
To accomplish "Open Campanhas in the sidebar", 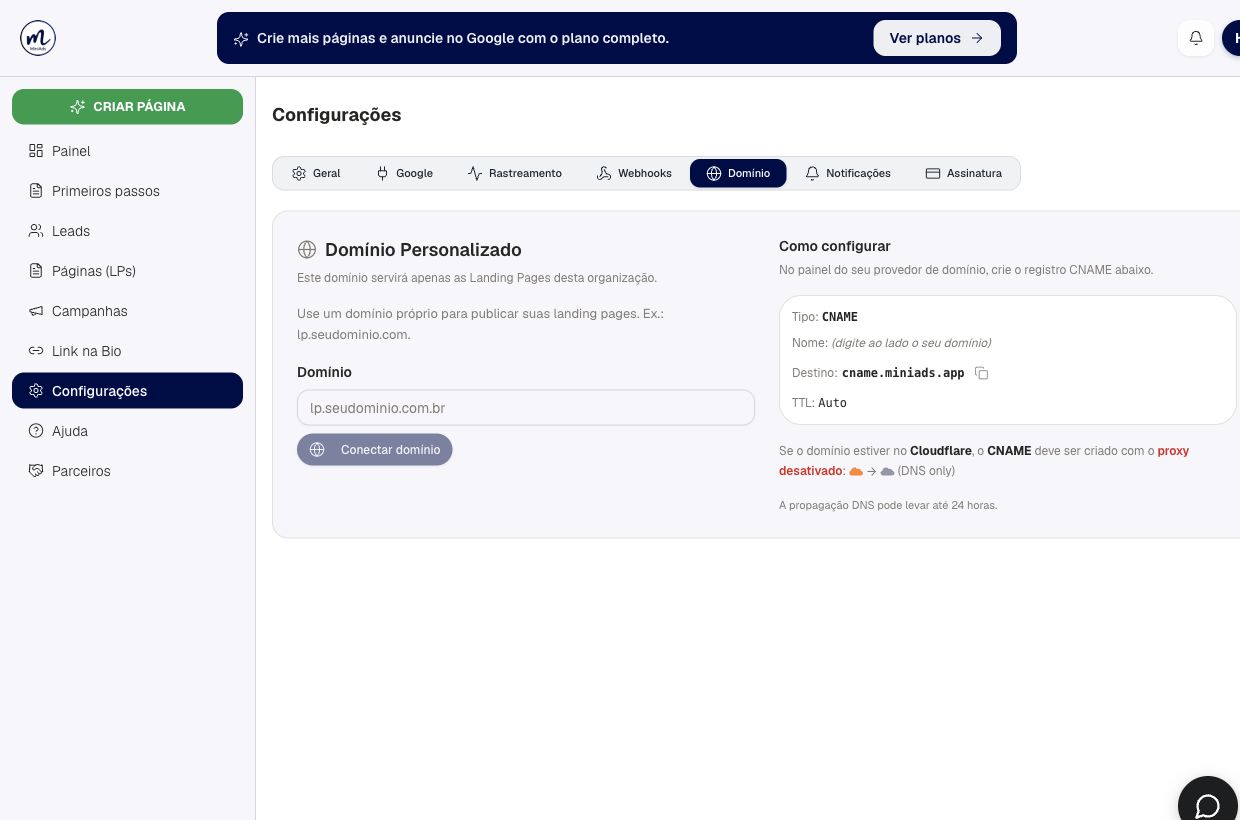I will pyautogui.click(x=127, y=311).
